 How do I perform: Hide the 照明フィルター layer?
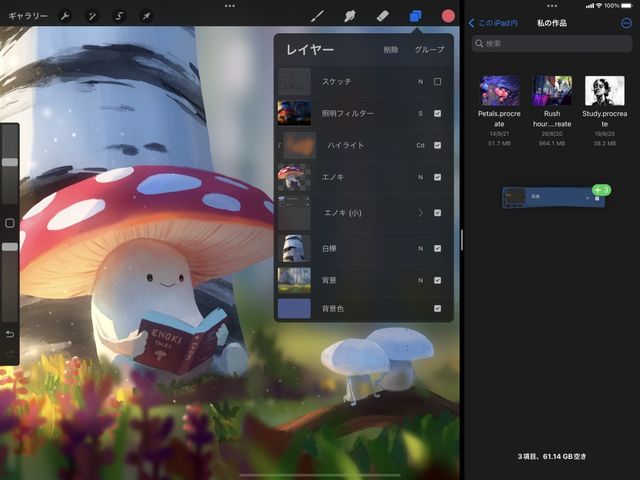437,113
